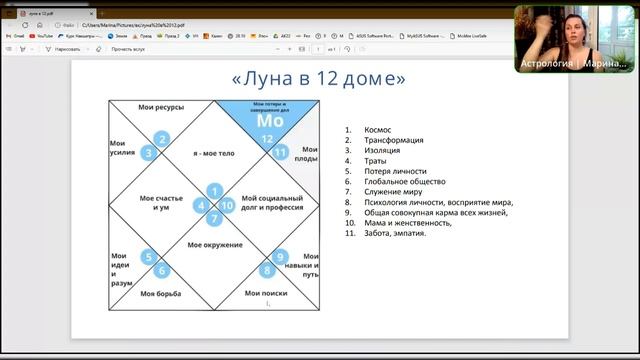Open the 'Курс Накшатры' bookmark
640x360 pixels.
(80, 36)
